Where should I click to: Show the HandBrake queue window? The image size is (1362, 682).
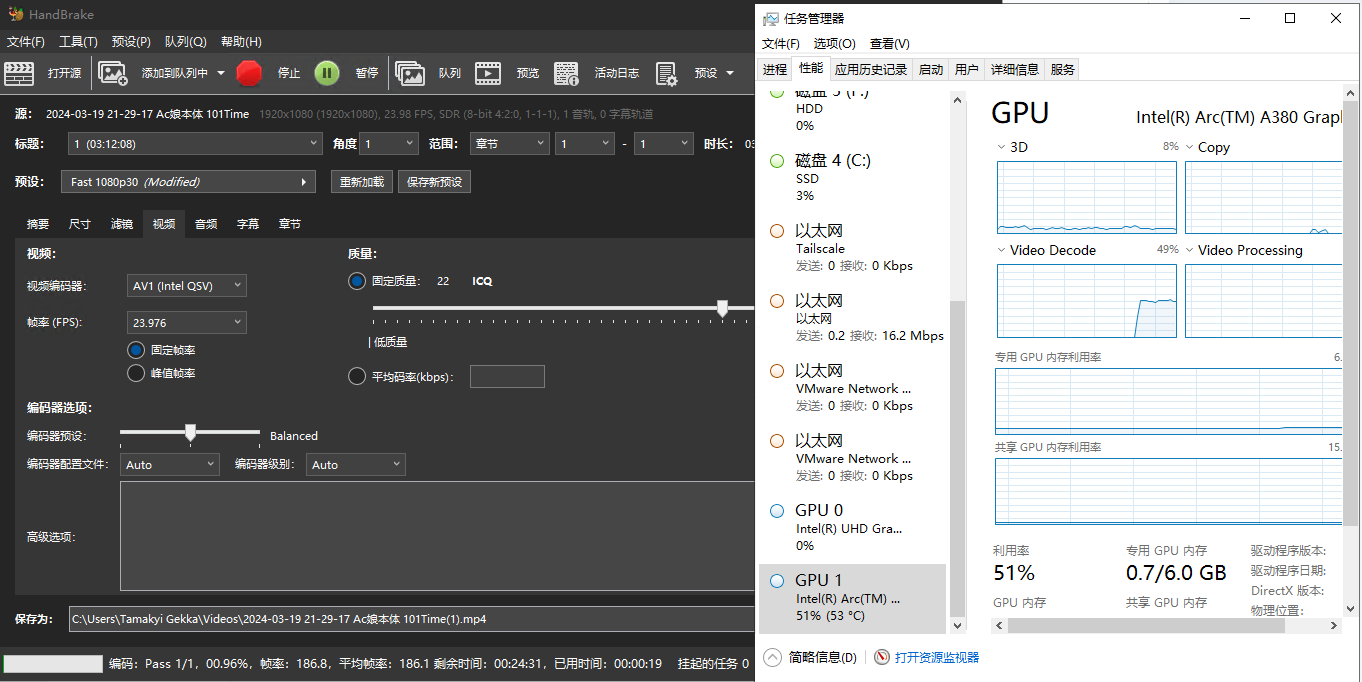410,73
